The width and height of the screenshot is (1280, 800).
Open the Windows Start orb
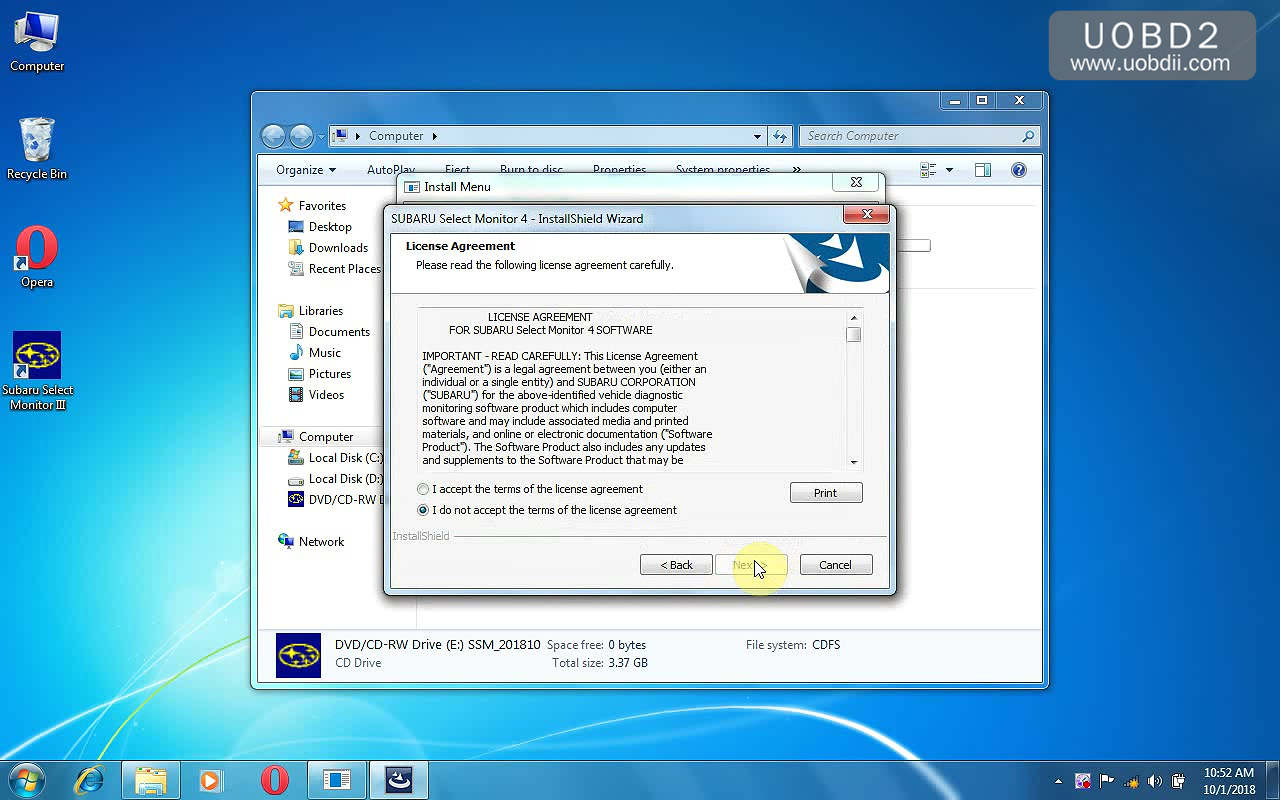pos(26,780)
